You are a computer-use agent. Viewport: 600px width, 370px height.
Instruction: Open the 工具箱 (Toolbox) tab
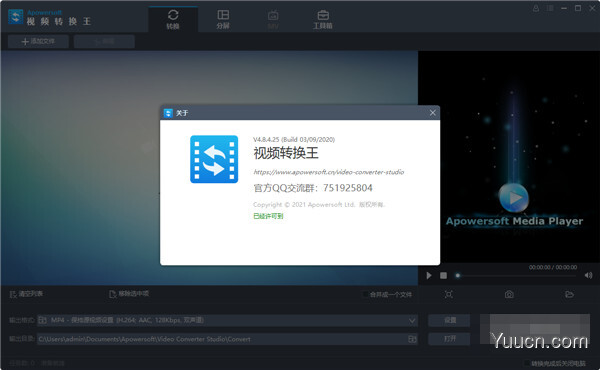323,19
